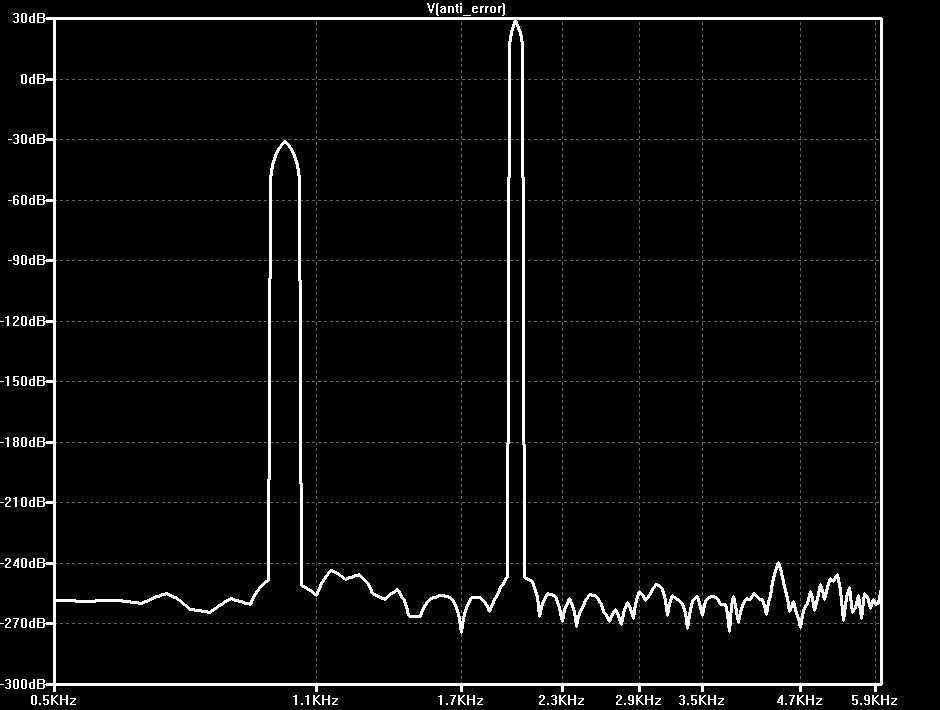940x710 pixels.
Task: Click the -270dB axis label
Action: click(23, 624)
